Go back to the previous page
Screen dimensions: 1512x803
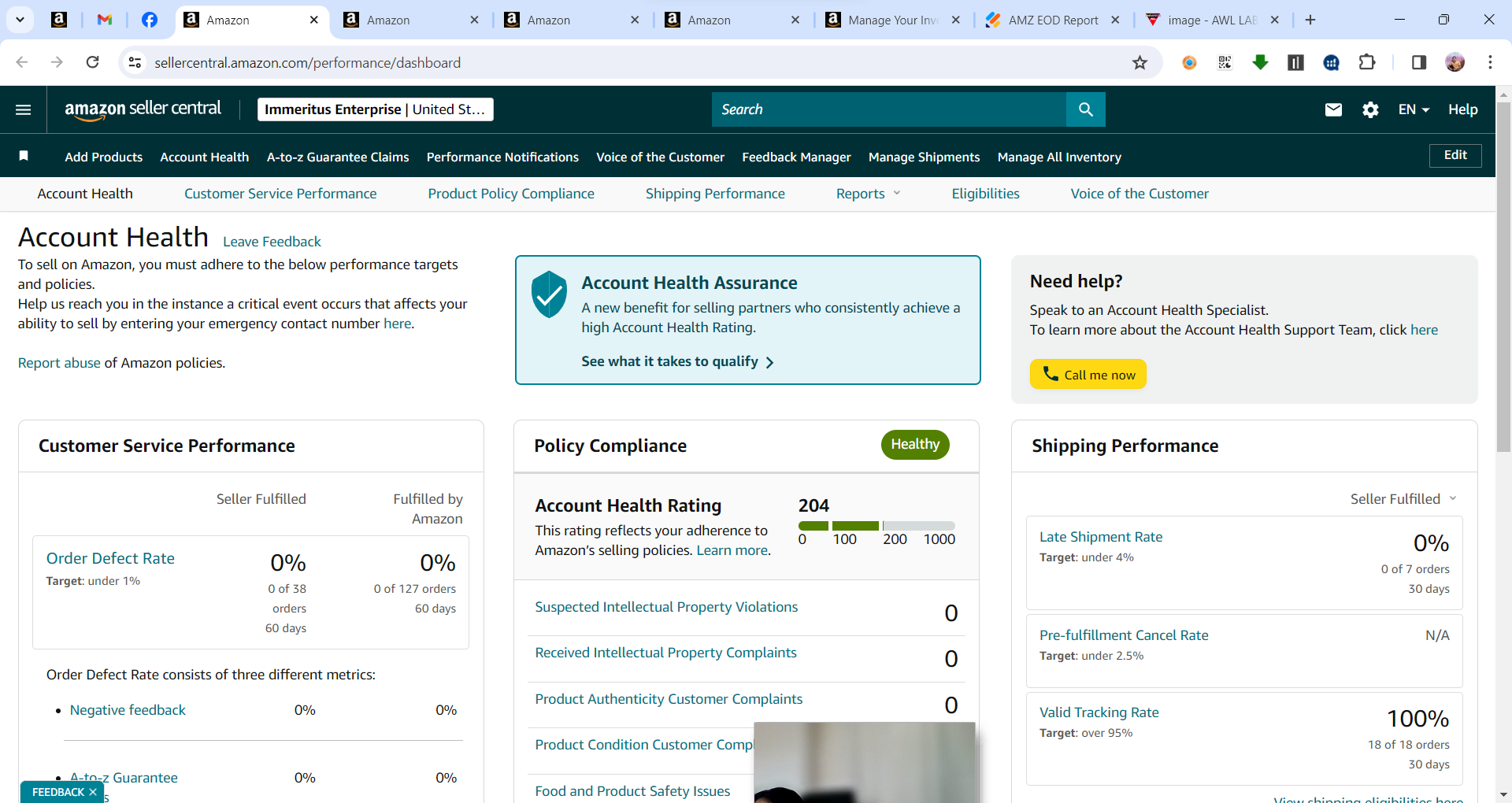21,62
